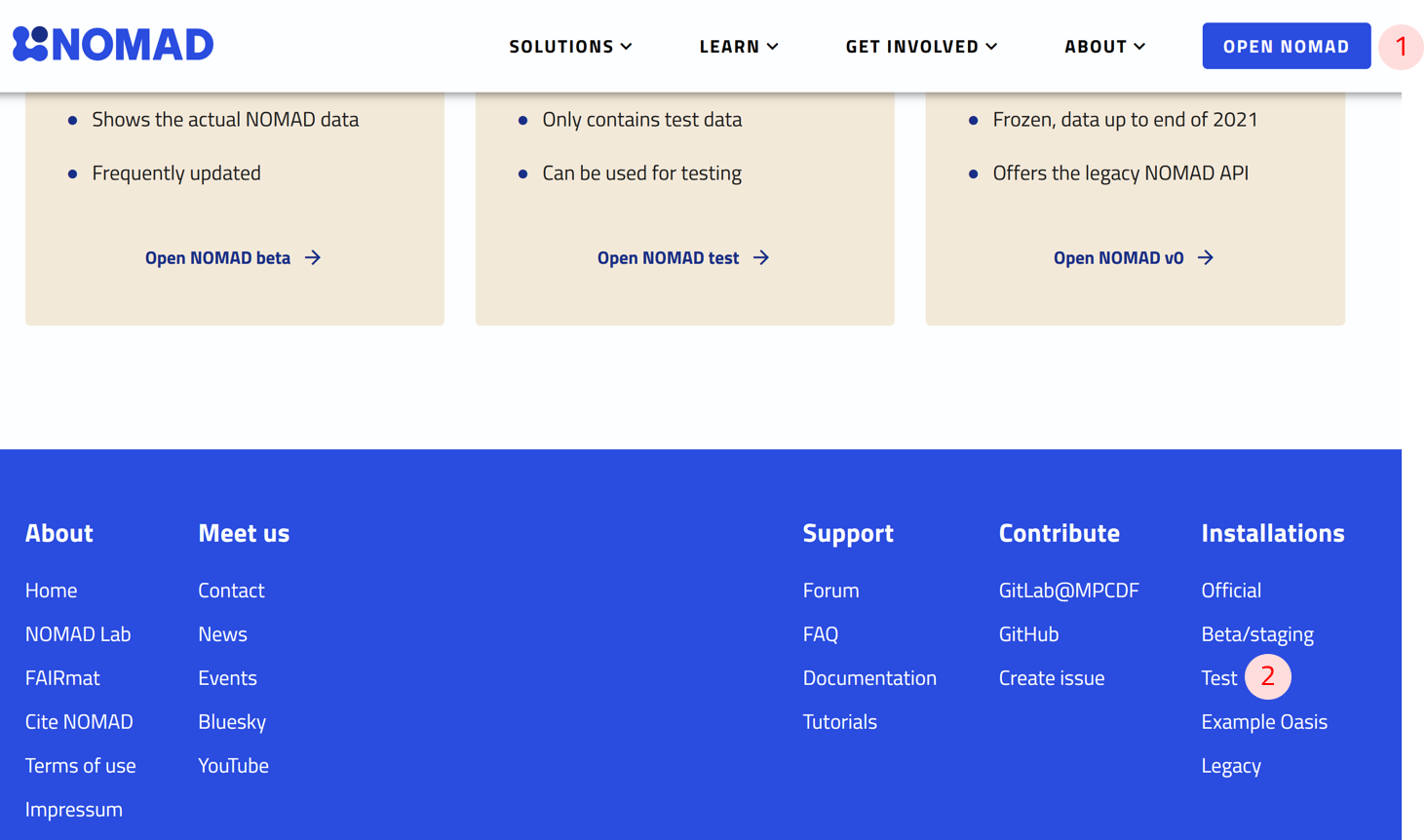Open the Bluesky link under Meet us
1427x840 pixels.
click(x=232, y=722)
